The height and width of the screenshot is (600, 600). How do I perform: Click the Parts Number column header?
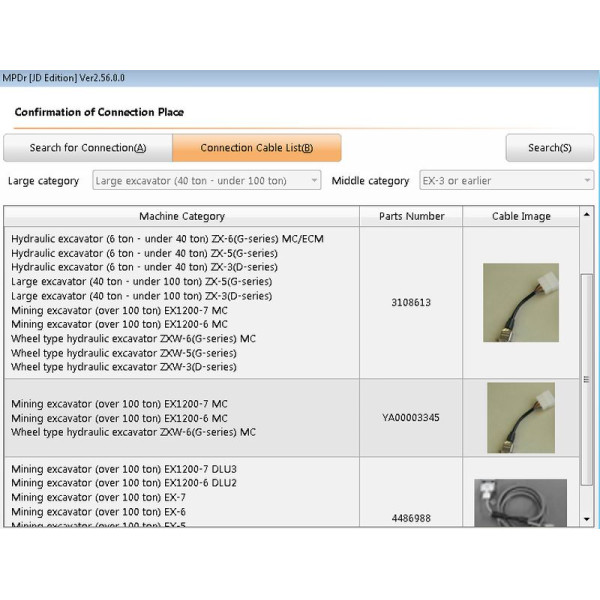[x=411, y=216]
